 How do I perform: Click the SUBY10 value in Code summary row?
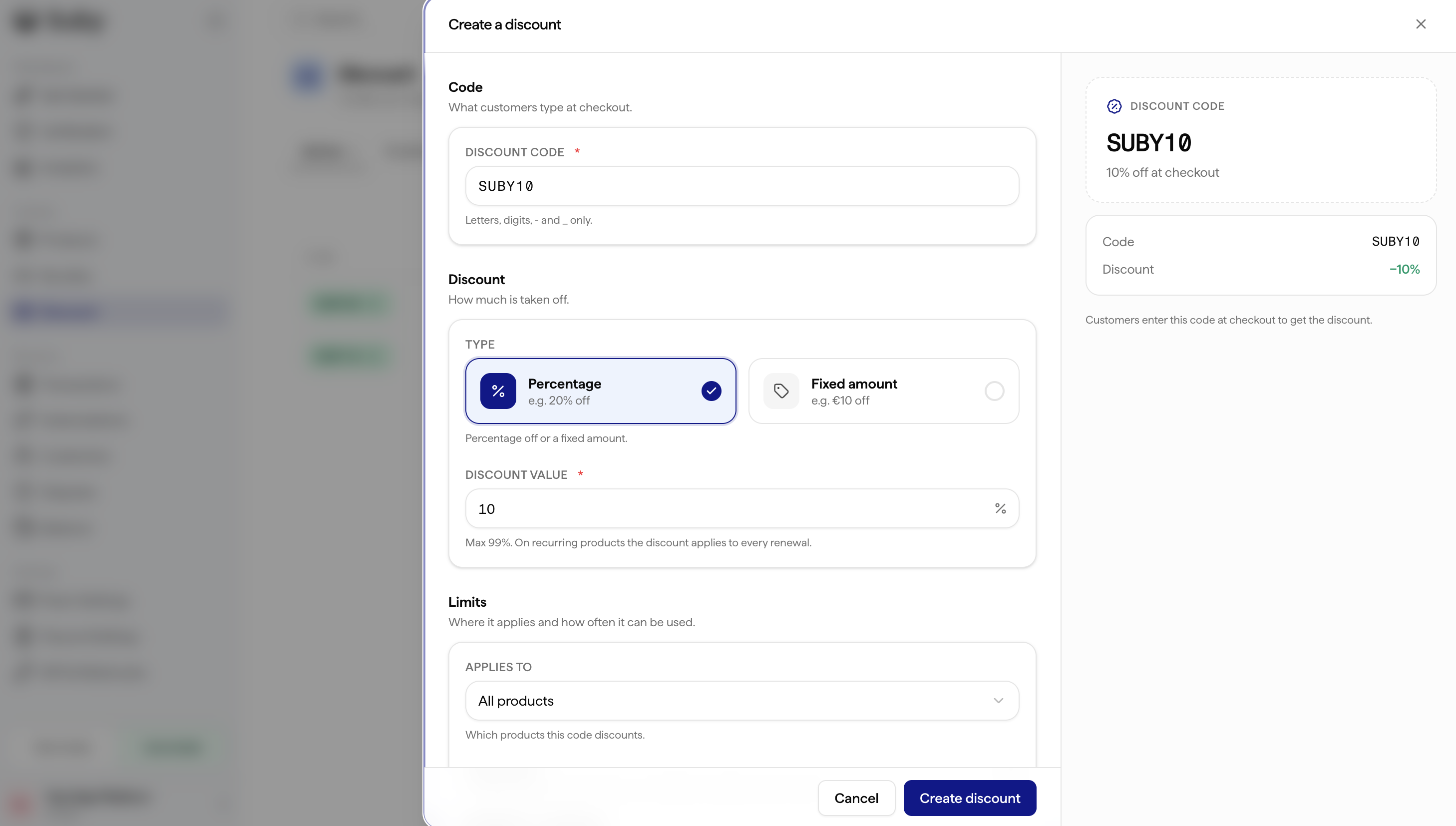pyautogui.click(x=1395, y=242)
